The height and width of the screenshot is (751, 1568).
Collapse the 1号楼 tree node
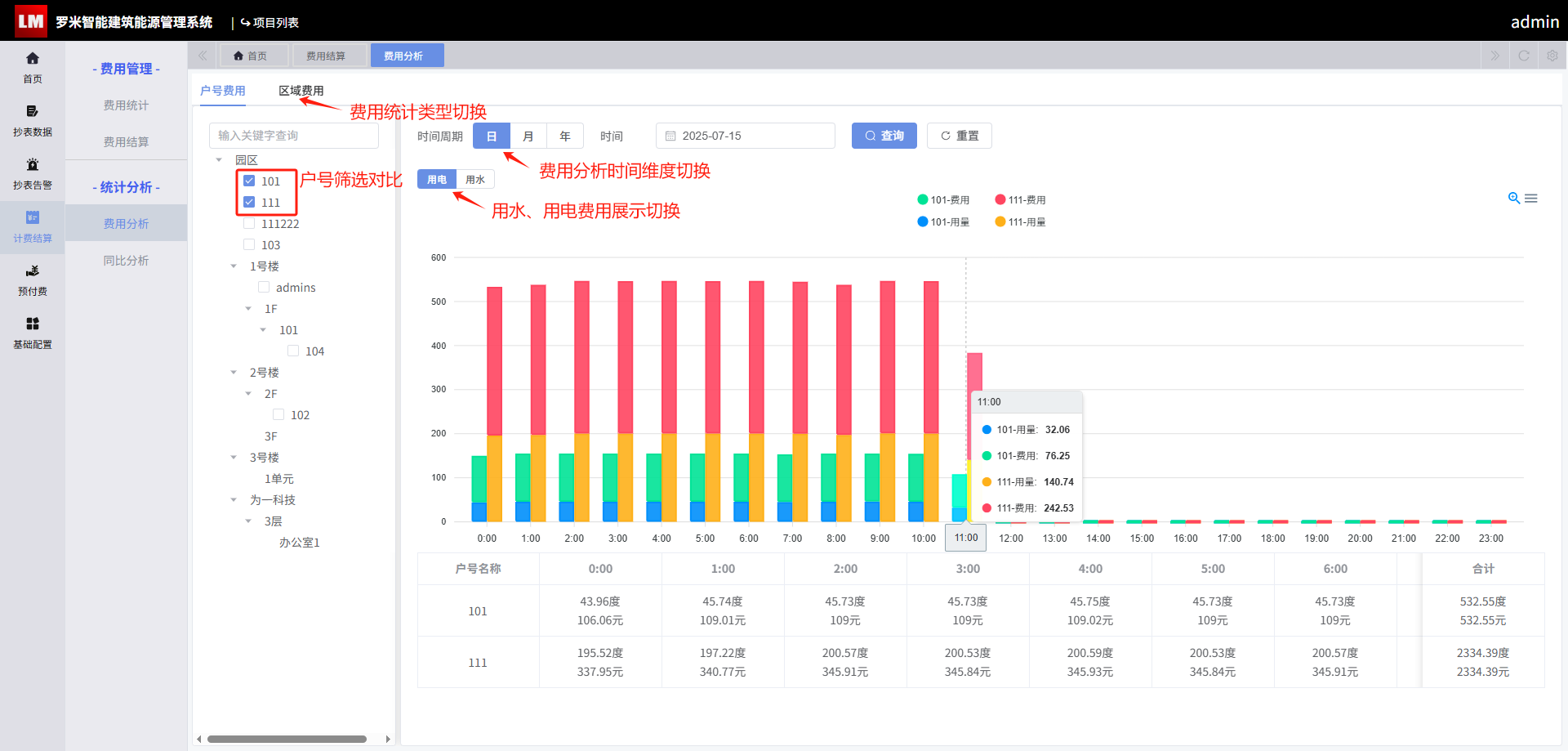click(x=234, y=266)
